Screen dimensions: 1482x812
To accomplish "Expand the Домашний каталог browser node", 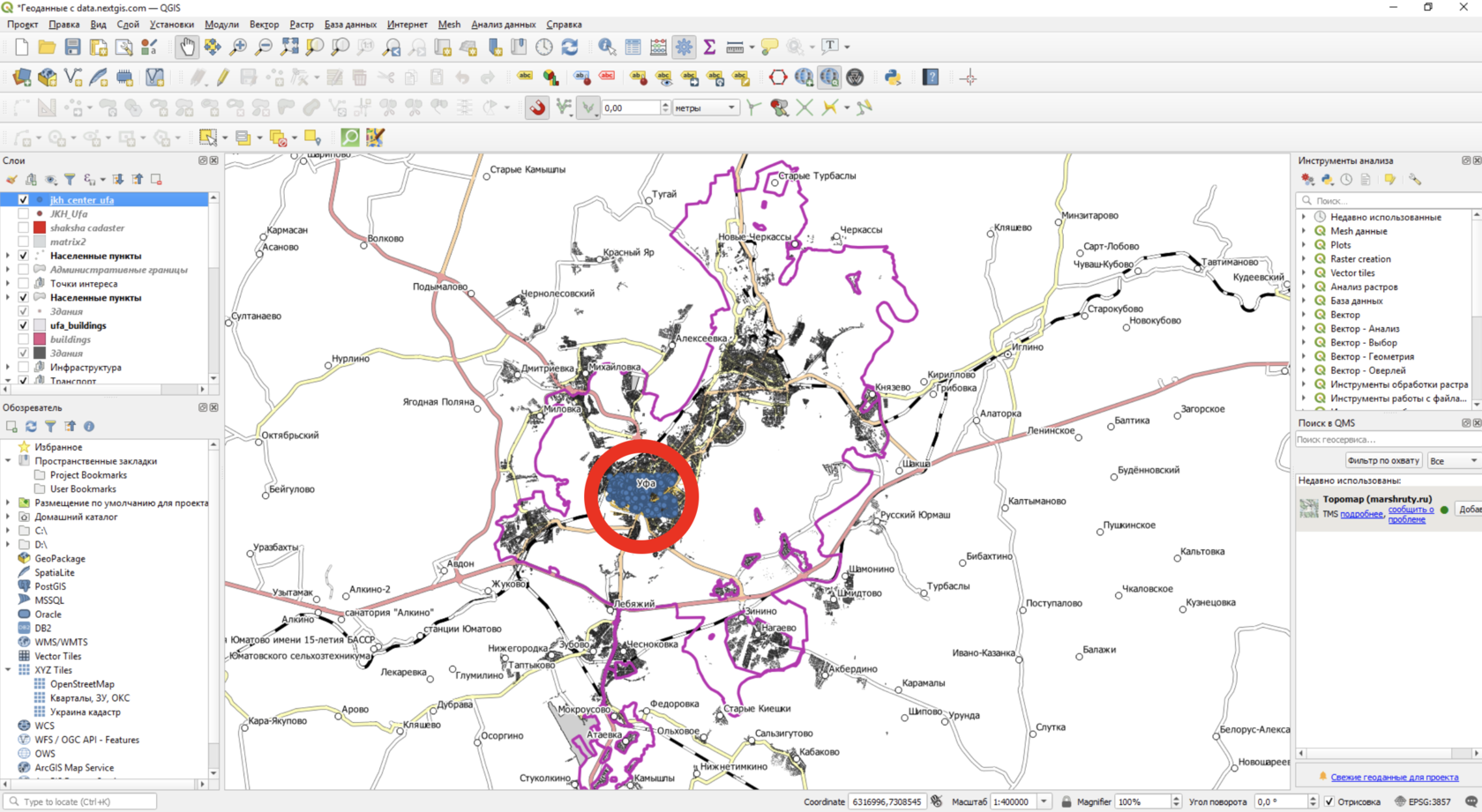I will tap(8, 517).
